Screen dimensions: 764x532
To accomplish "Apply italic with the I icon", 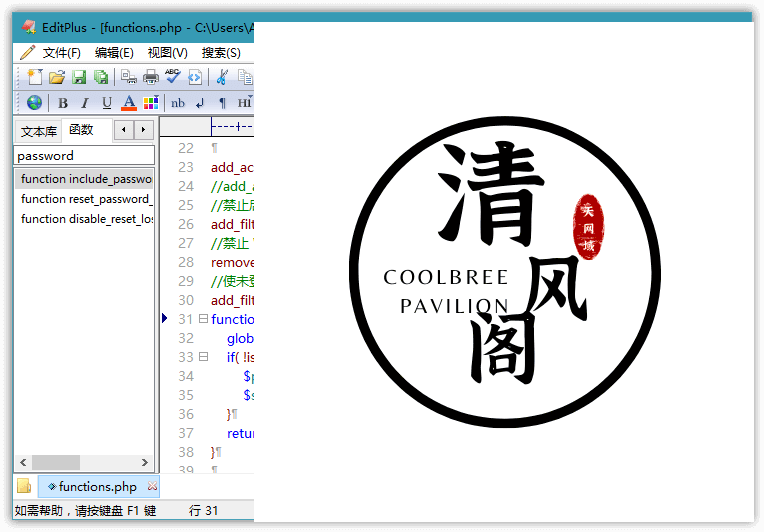I will pyautogui.click(x=85, y=103).
